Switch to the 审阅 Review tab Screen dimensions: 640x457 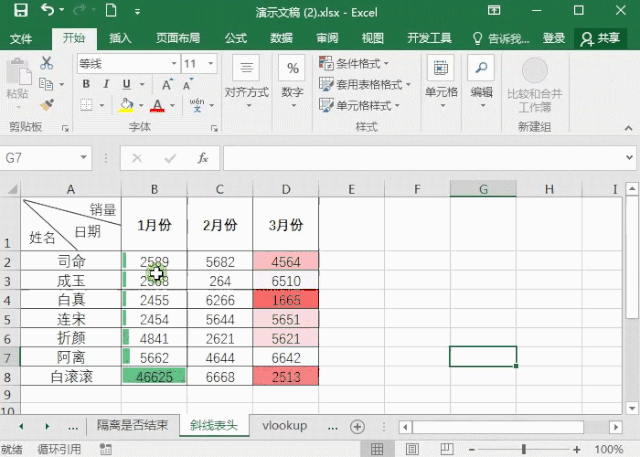327,38
